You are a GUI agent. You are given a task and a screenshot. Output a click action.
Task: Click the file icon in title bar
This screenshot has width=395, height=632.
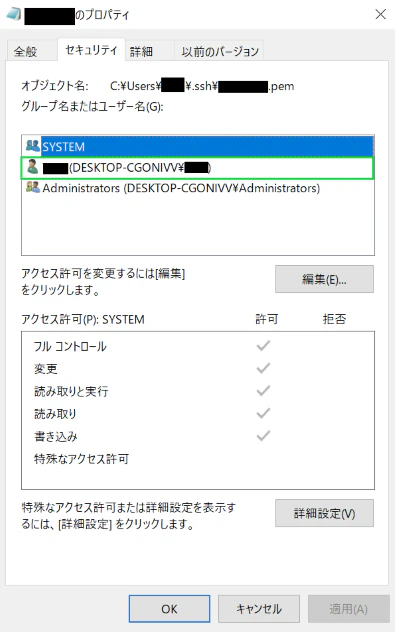coord(14,15)
